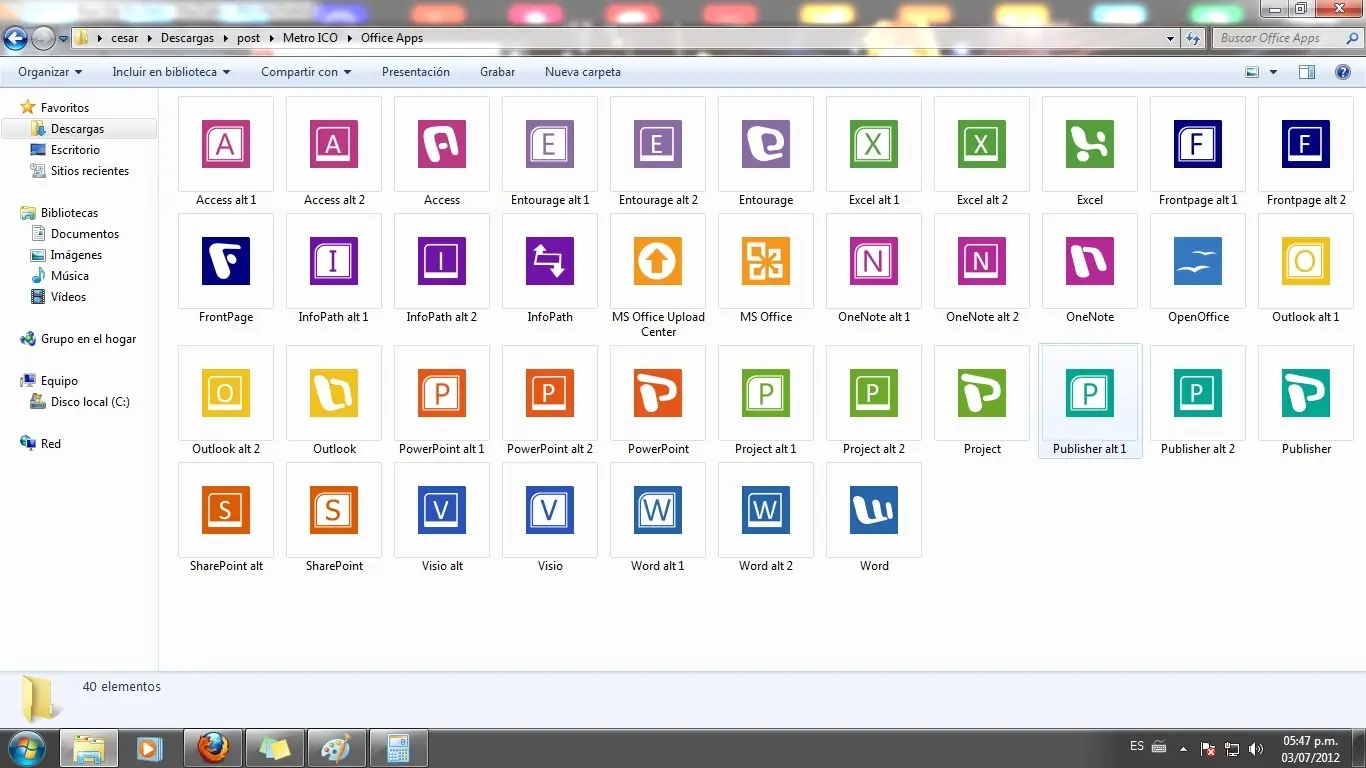Open the Compartir con menu
The height and width of the screenshot is (768, 1366).
[x=306, y=72]
